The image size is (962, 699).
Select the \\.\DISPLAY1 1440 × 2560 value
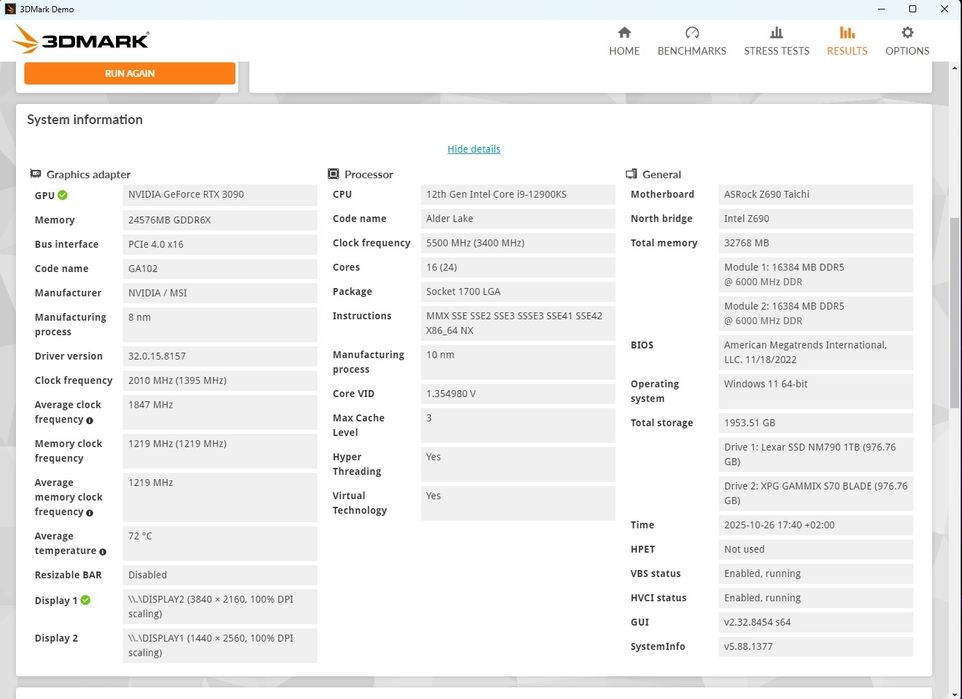(220, 645)
